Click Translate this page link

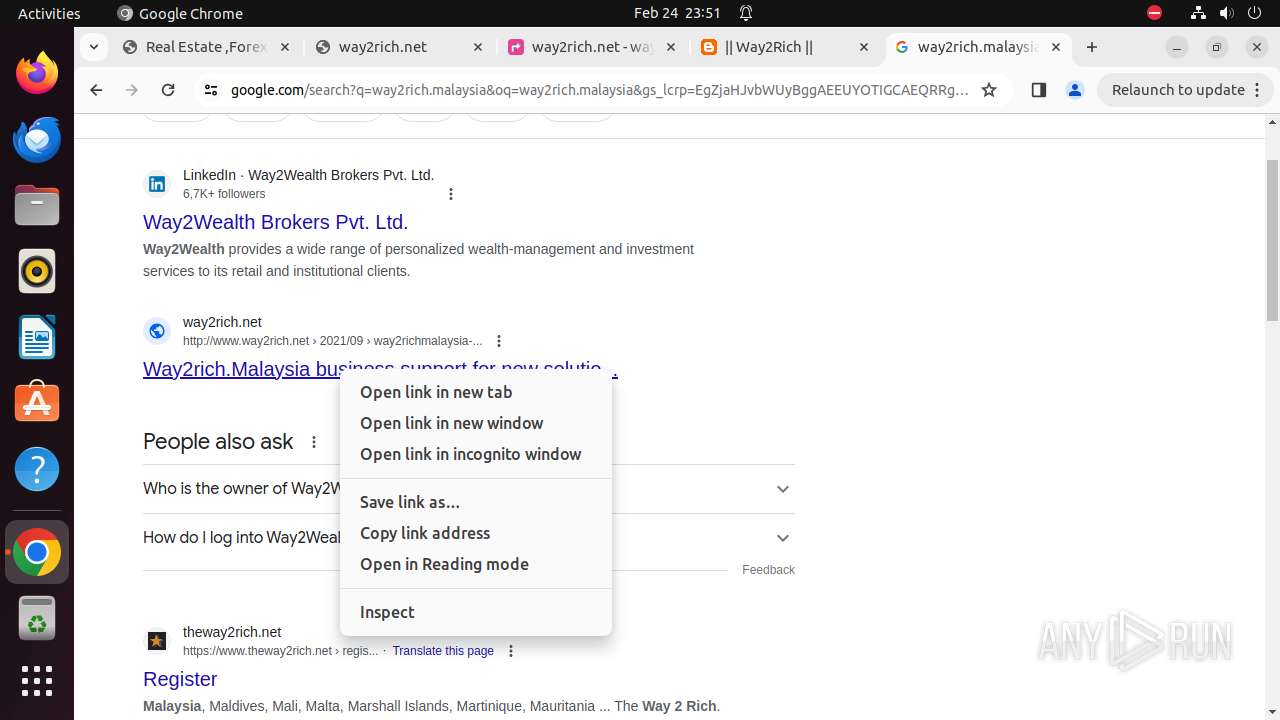(443, 651)
